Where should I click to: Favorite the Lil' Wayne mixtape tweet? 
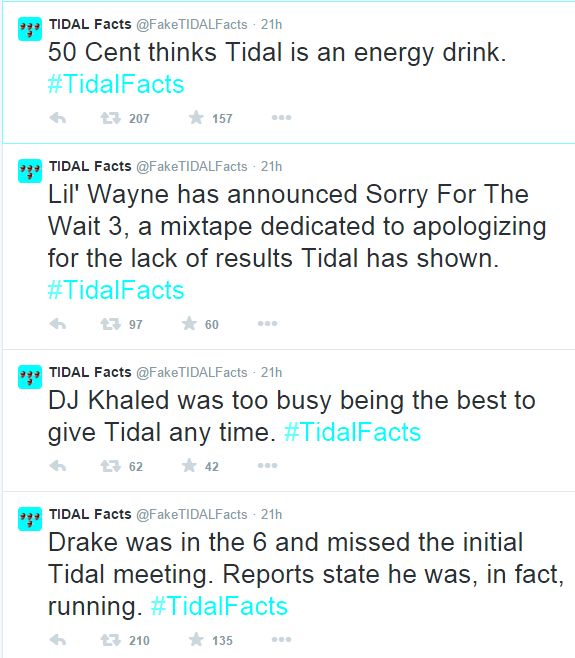189,324
